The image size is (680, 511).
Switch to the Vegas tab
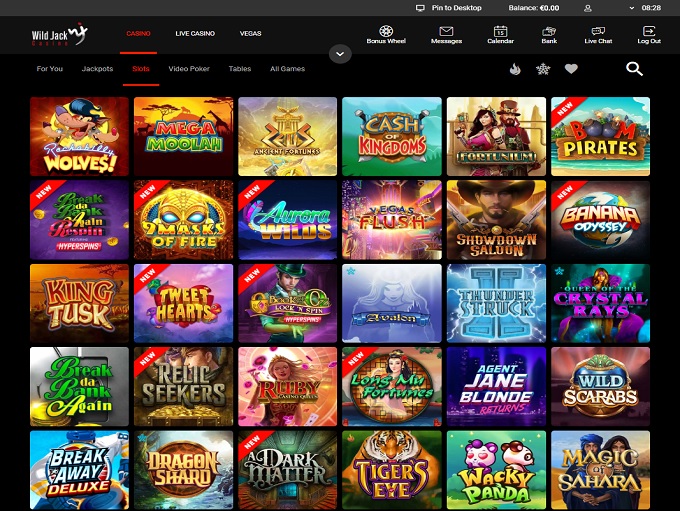pyautogui.click(x=251, y=33)
